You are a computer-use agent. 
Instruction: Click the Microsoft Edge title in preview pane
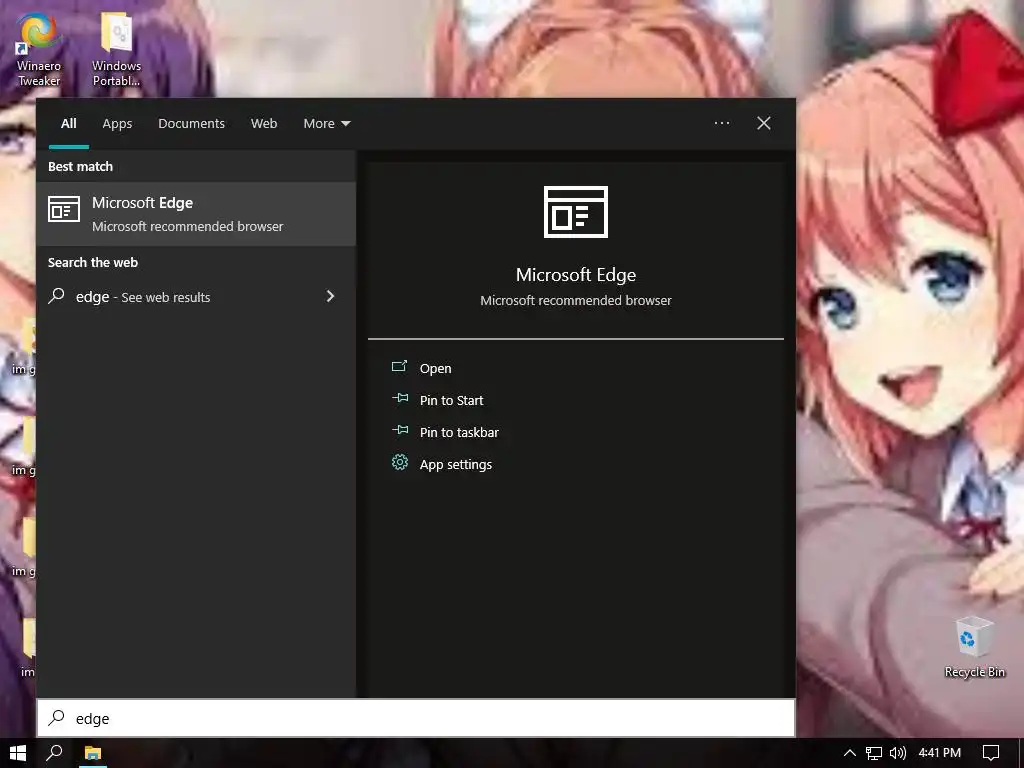(x=575, y=275)
